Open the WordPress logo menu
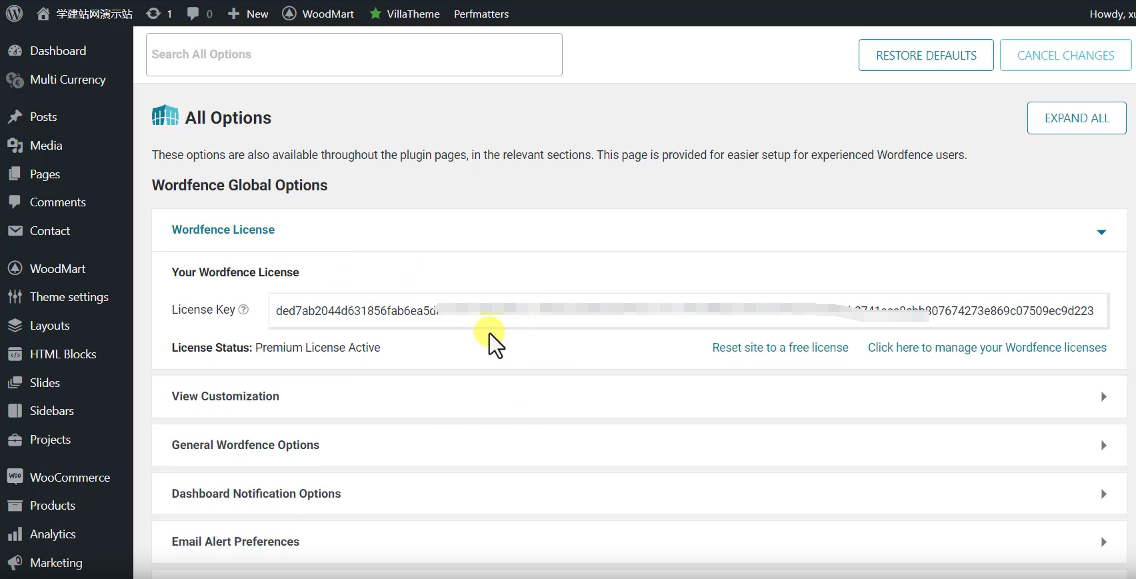This screenshot has height=579, width=1136. tap(14, 13)
